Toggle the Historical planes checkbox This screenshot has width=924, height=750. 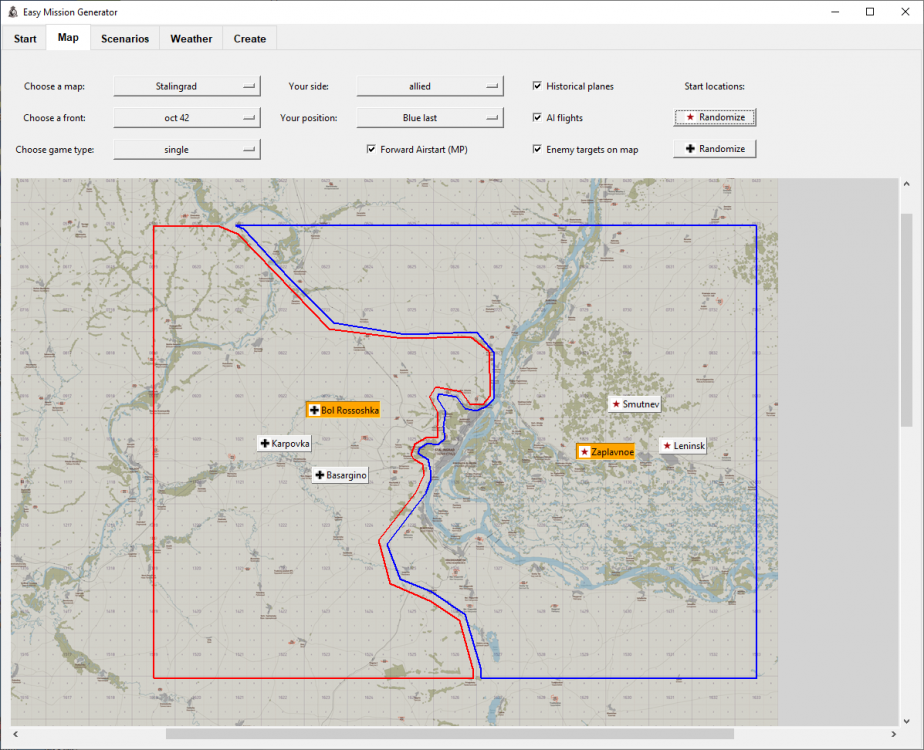pos(538,87)
